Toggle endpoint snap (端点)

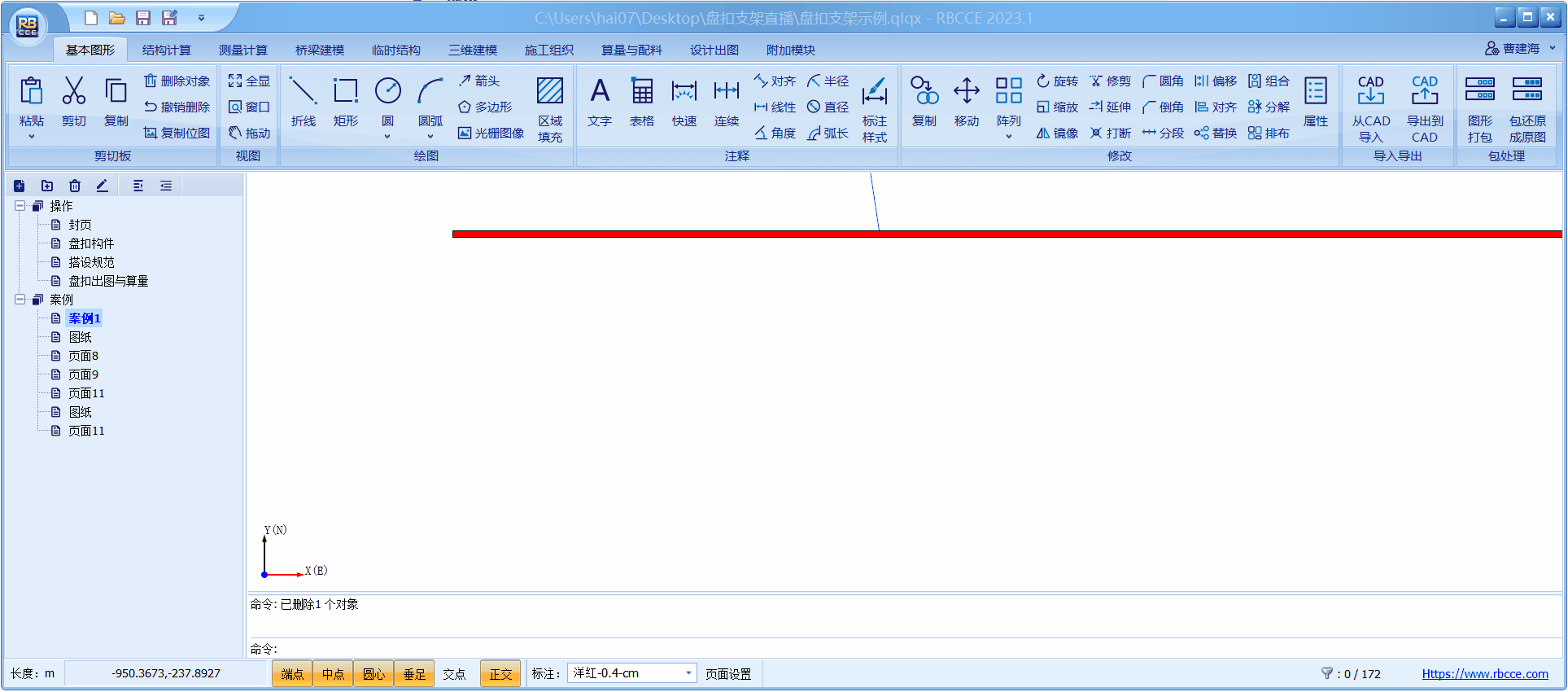292,674
